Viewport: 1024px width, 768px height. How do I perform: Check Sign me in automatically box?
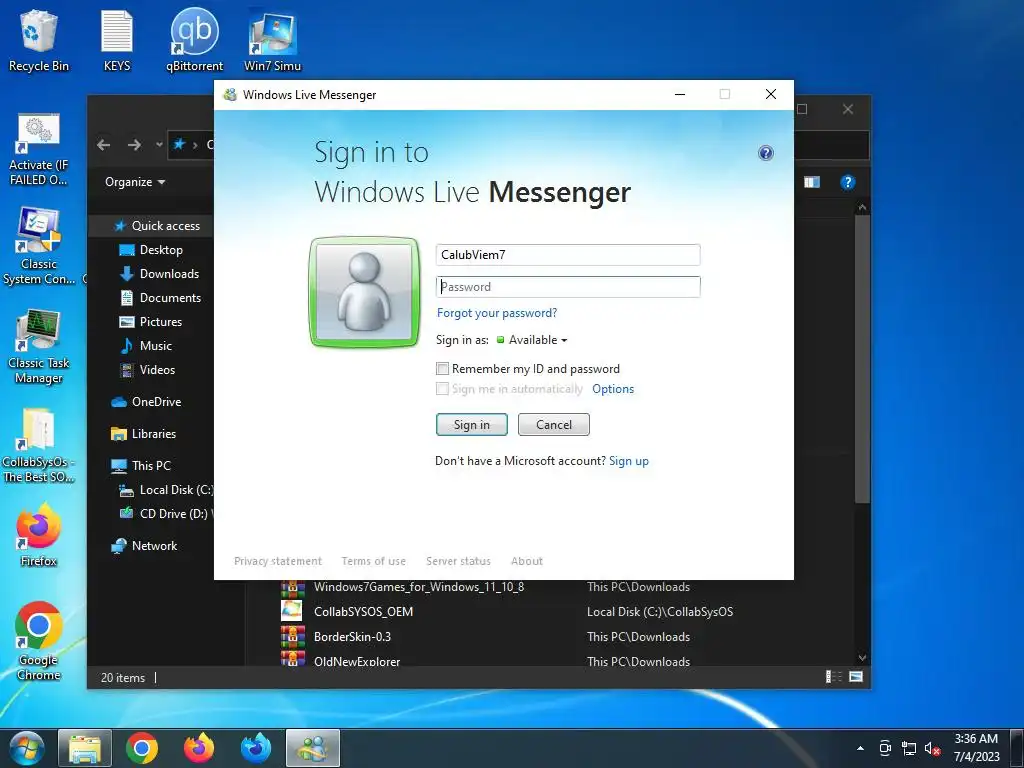point(443,389)
